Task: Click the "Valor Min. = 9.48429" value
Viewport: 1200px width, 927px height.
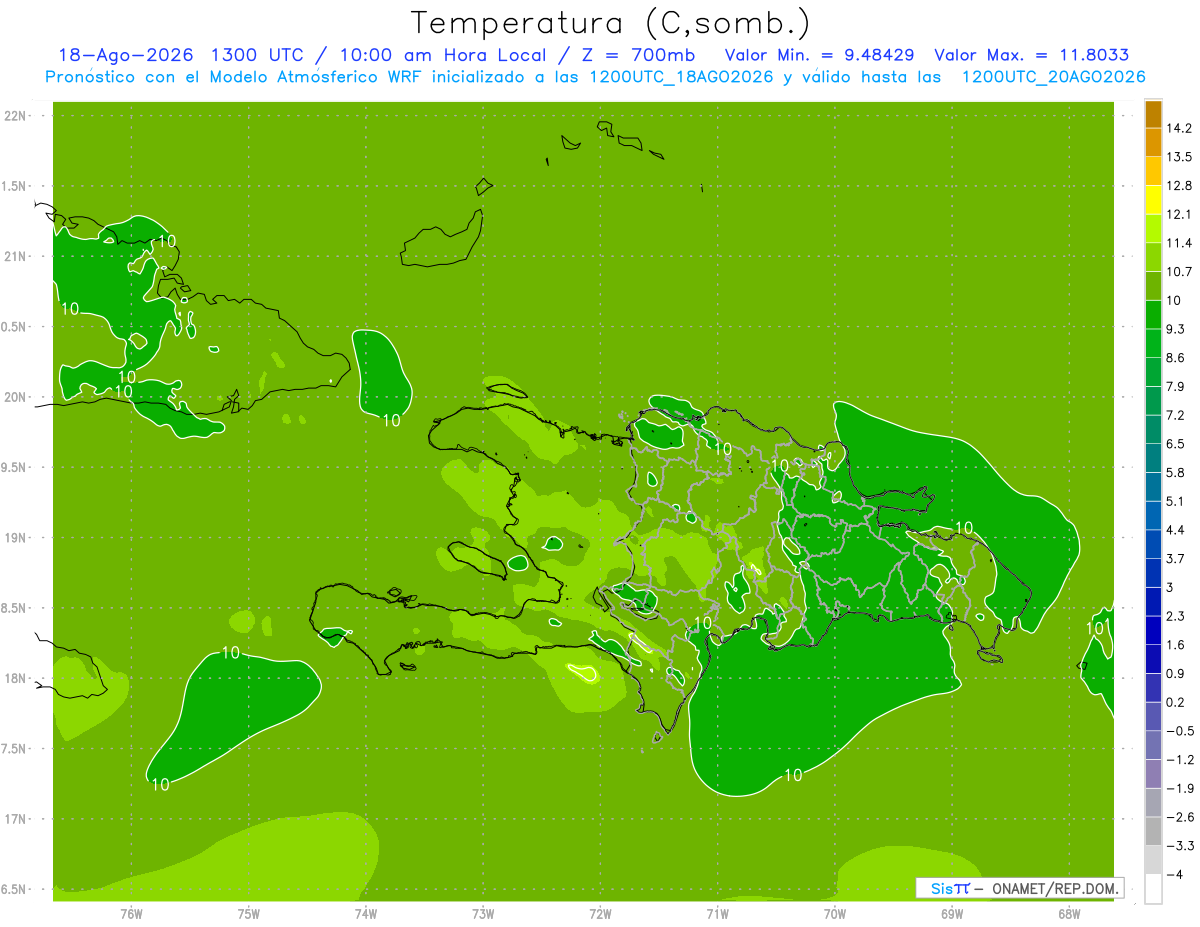Action: 819,55
